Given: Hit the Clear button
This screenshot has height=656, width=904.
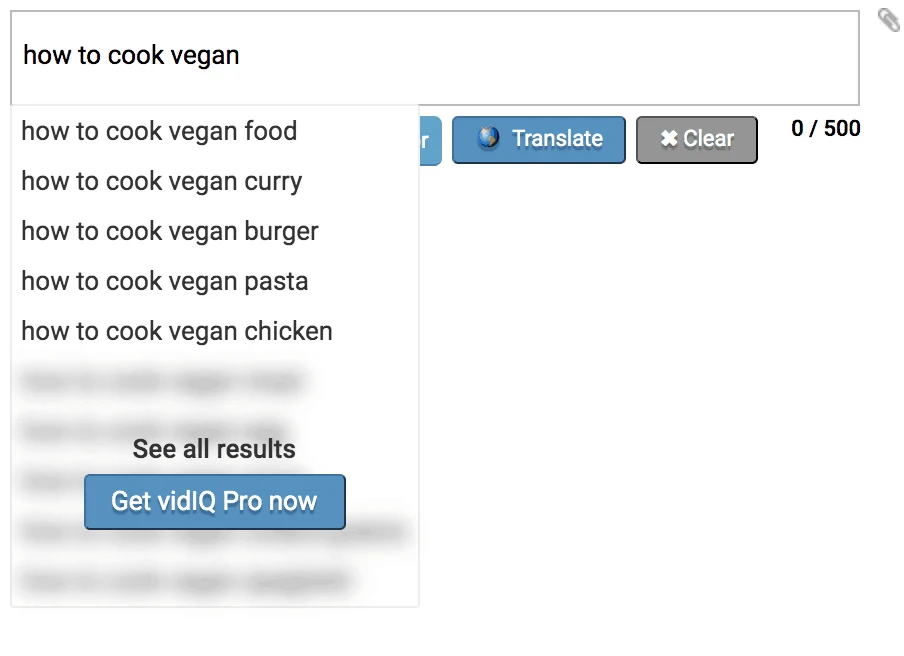Looking at the screenshot, I should 697,139.
